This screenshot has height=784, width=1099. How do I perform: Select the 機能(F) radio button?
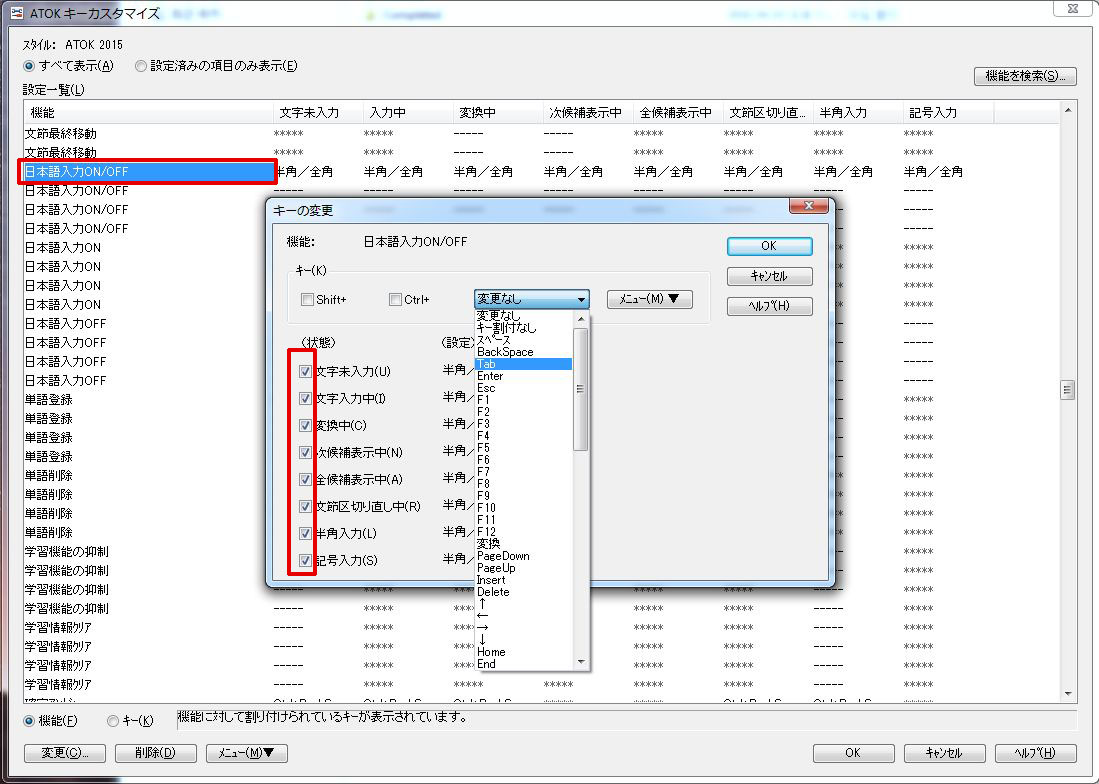(29, 720)
